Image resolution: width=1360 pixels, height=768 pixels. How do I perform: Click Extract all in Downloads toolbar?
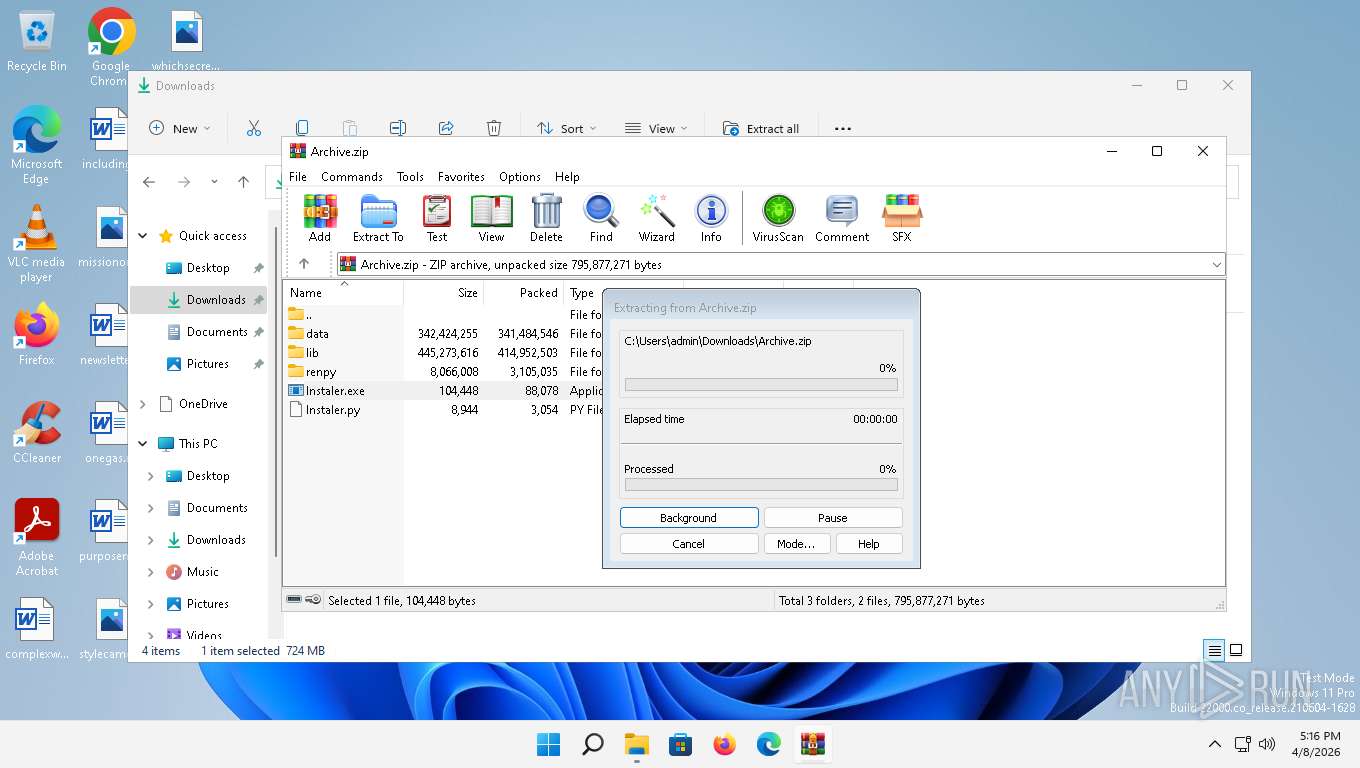click(x=760, y=128)
